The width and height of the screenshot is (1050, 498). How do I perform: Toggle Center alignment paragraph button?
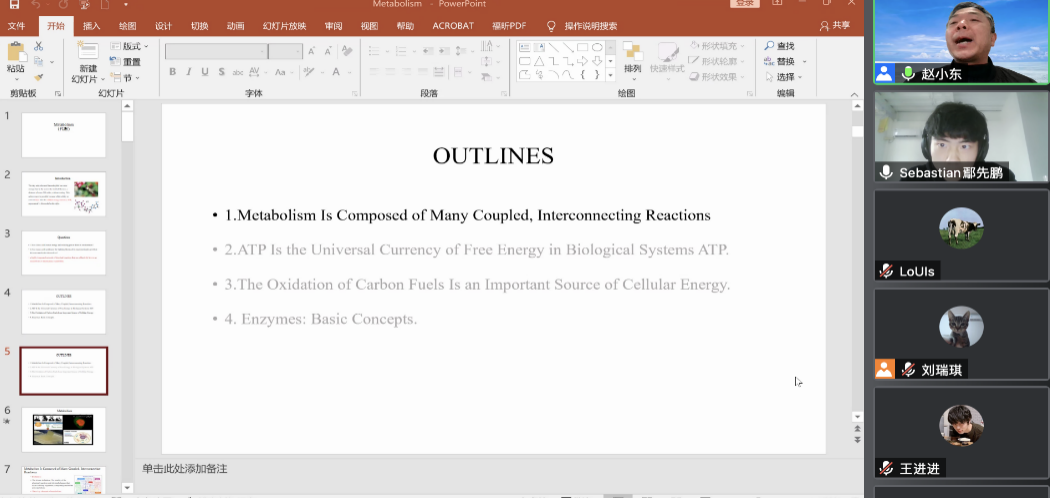pos(390,72)
